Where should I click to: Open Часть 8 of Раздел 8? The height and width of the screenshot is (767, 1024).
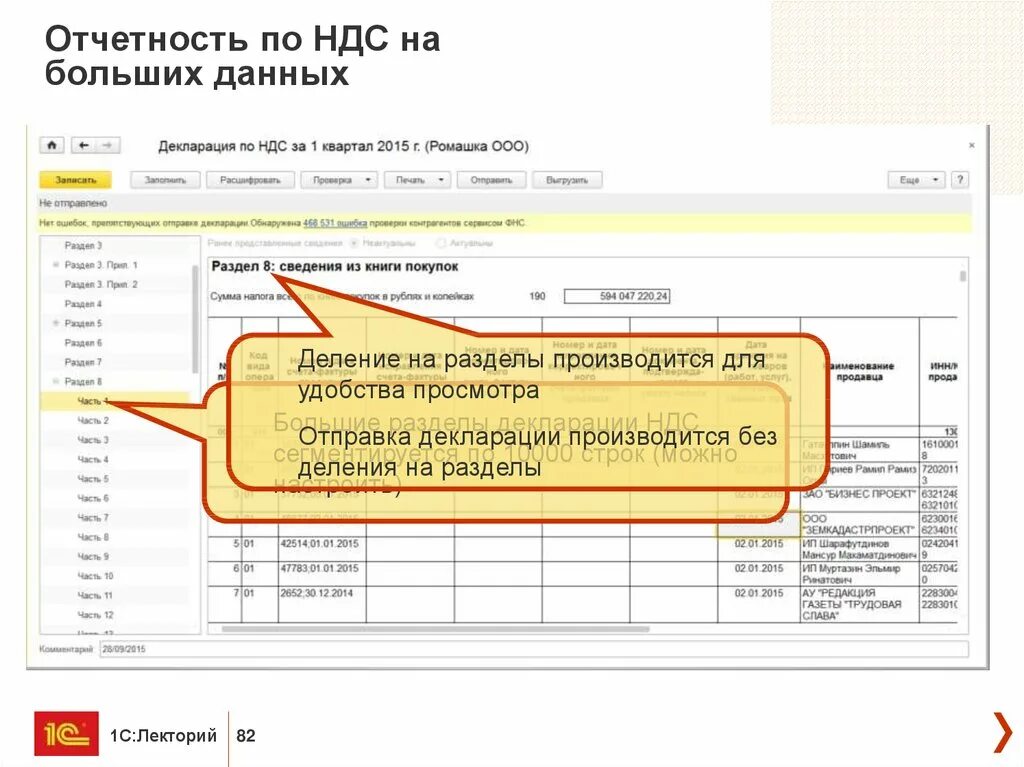point(93,536)
